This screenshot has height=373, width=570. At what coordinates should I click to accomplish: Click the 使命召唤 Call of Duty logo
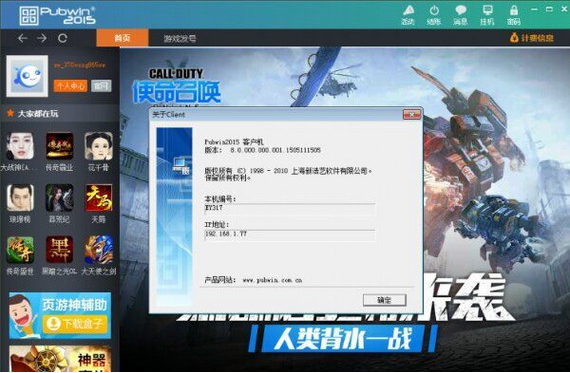[176, 87]
